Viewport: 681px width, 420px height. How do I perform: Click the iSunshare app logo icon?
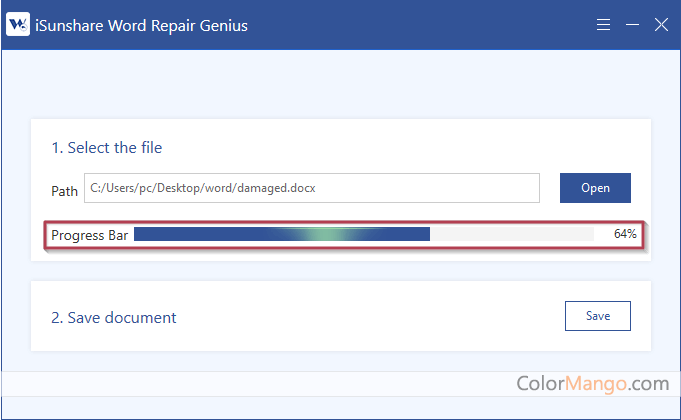(x=17, y=25)
